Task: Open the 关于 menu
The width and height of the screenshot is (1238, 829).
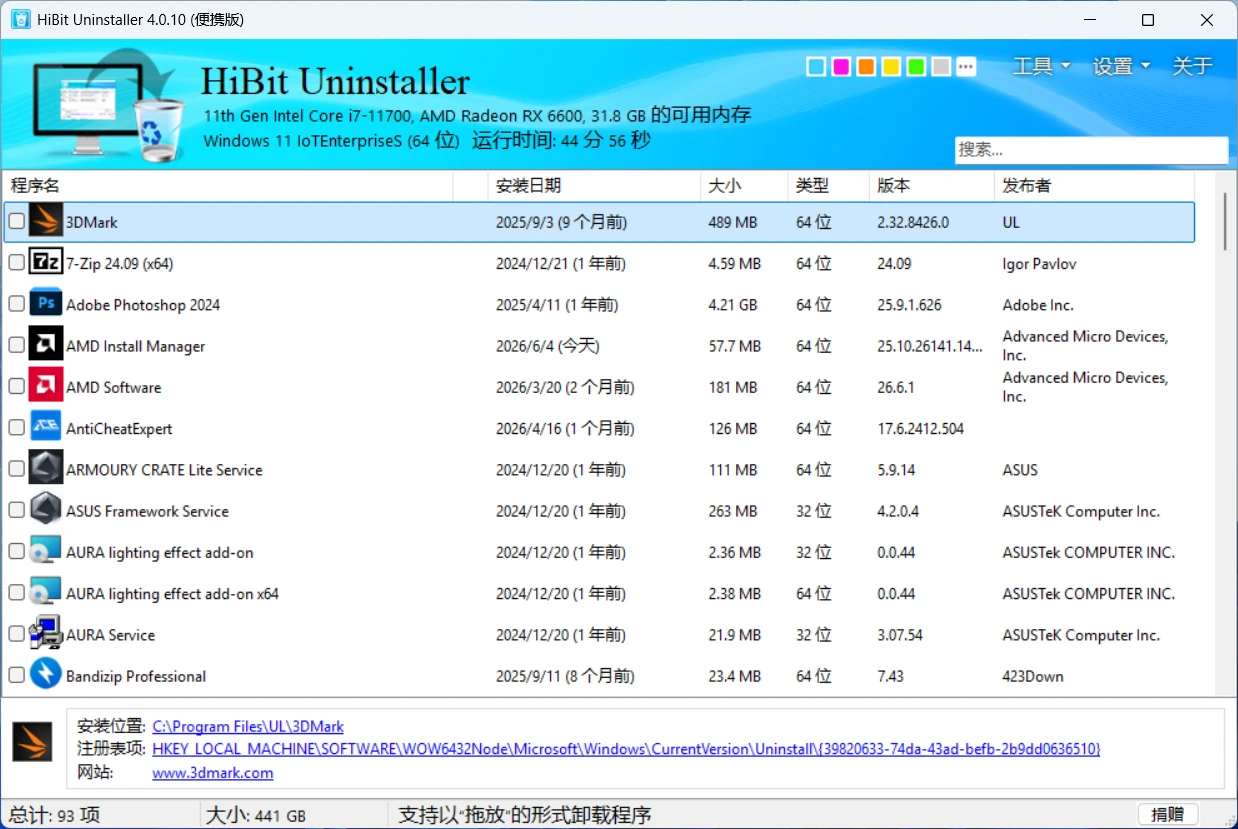Action: [1192, 66]
